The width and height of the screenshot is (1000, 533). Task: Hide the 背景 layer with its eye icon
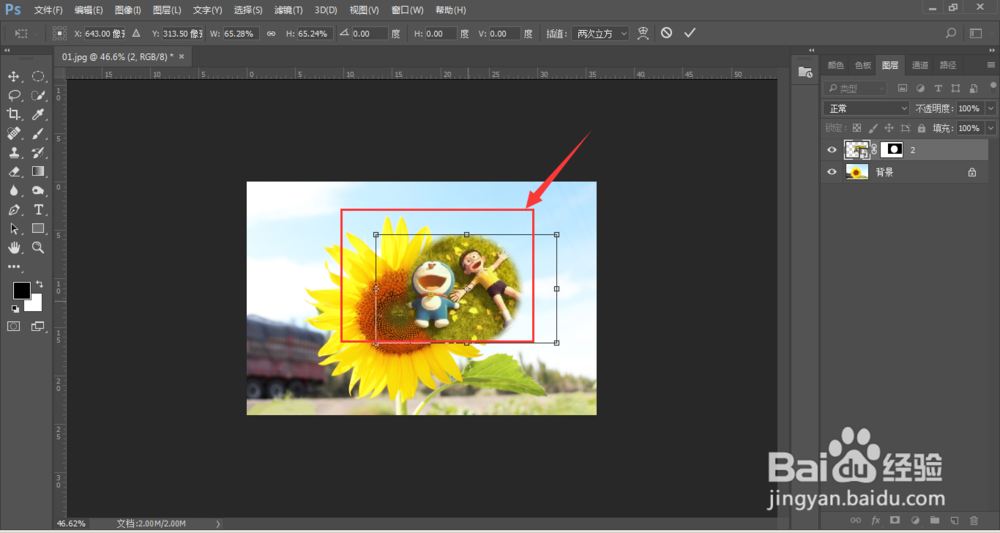[x=832, y=172]
